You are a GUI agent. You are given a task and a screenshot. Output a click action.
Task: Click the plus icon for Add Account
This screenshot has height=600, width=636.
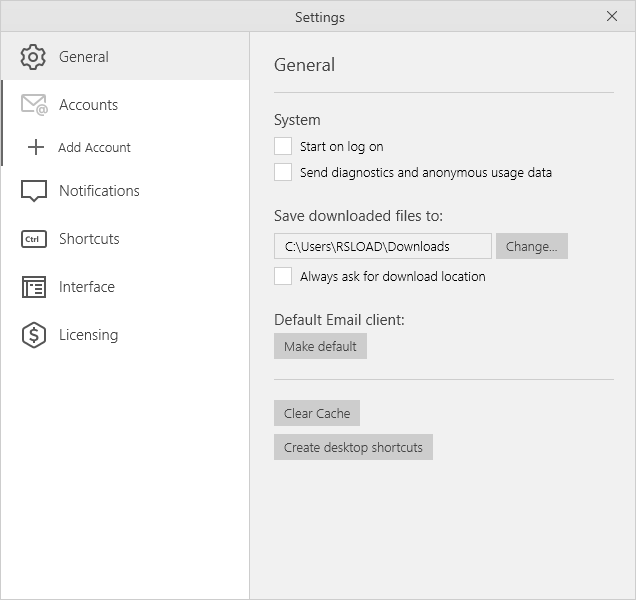[x=36, y=147]
